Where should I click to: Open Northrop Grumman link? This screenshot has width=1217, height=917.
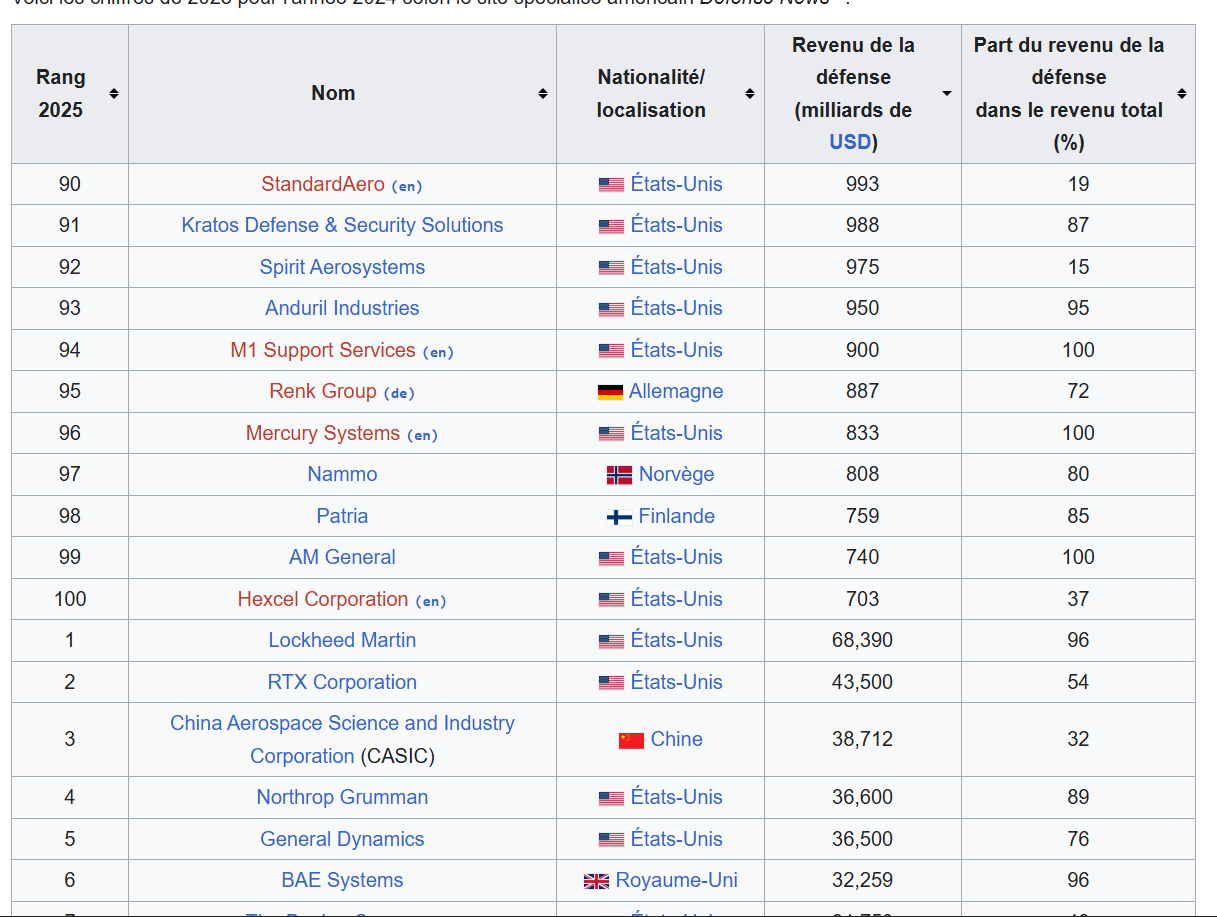pyautogui.click(x=342, y=797)
